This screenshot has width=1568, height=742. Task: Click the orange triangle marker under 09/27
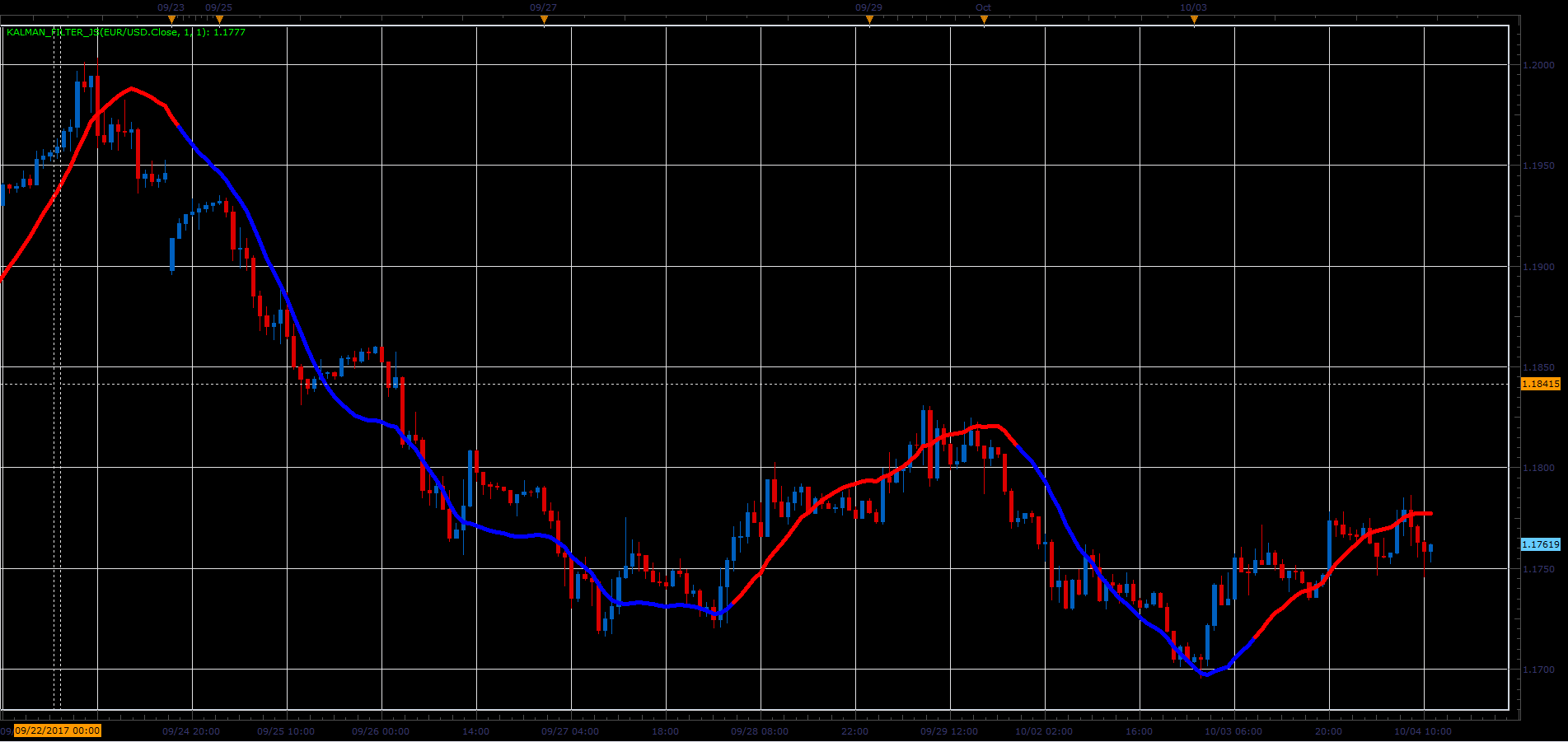544,20
